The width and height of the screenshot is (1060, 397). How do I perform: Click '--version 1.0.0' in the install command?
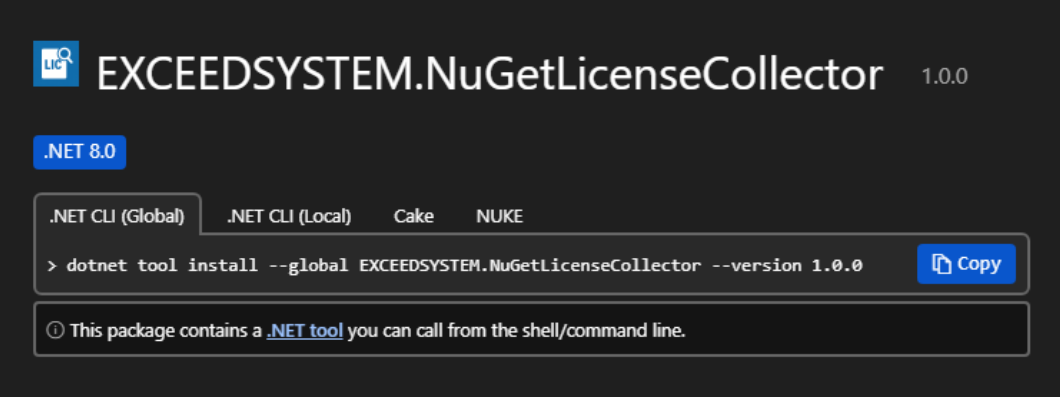click(x=788, y=265)
